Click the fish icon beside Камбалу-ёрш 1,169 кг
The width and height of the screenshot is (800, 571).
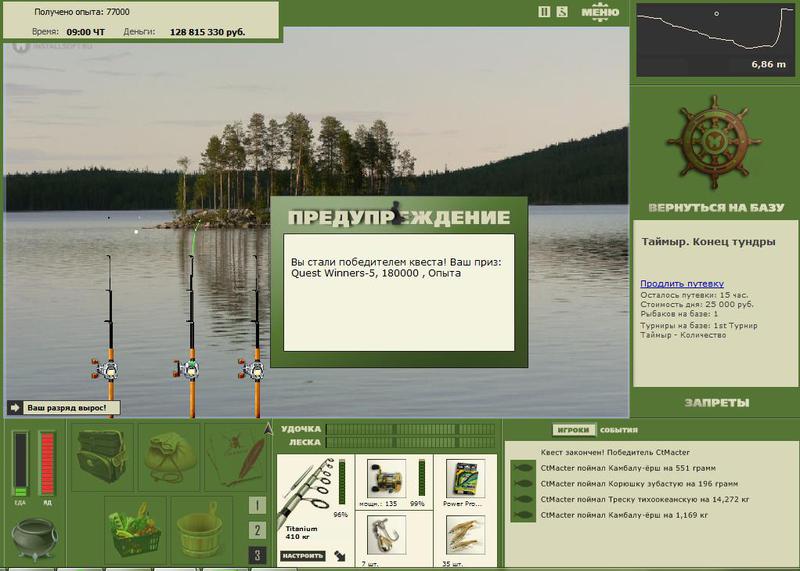(523, 515)
